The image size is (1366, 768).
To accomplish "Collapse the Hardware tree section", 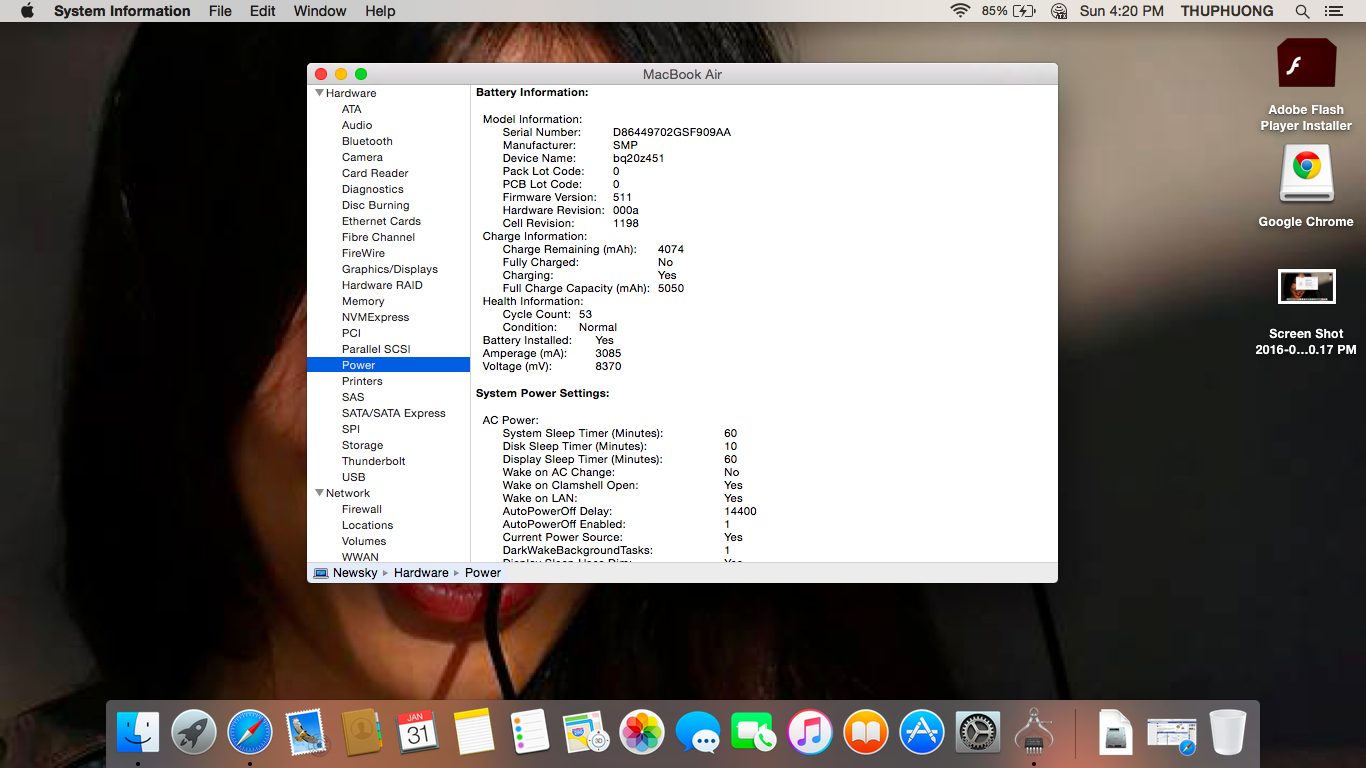I will (x=319, y=93).
